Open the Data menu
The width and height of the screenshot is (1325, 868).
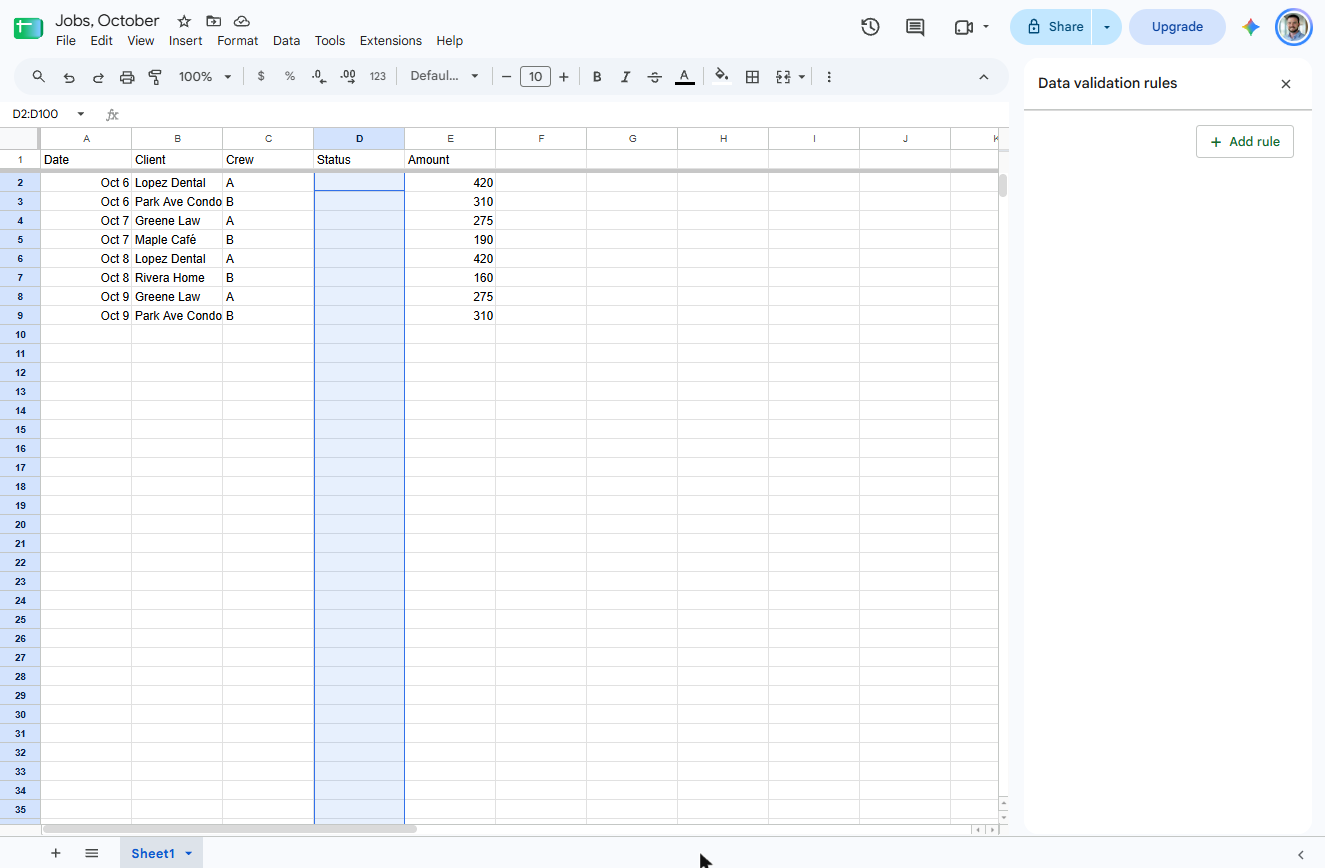tap(286, 41)
